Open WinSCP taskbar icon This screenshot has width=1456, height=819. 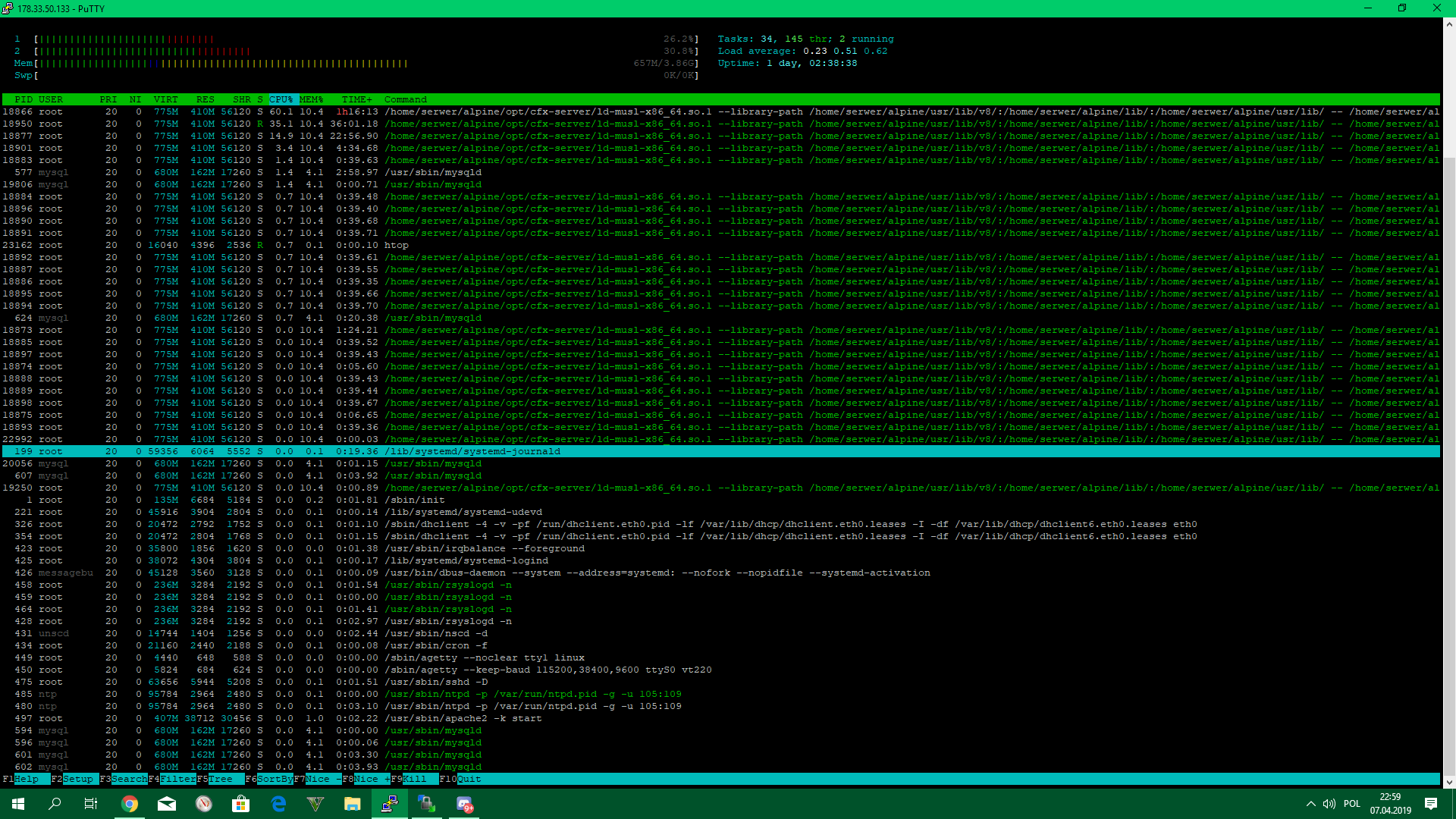(x=427, y=804)
